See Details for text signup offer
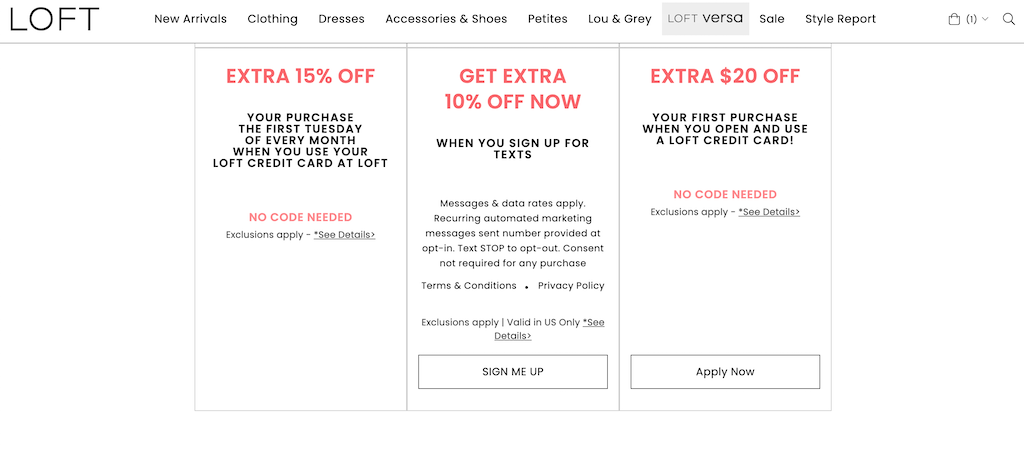Screen dimensions: 1024x468 (x=549, y=329)
